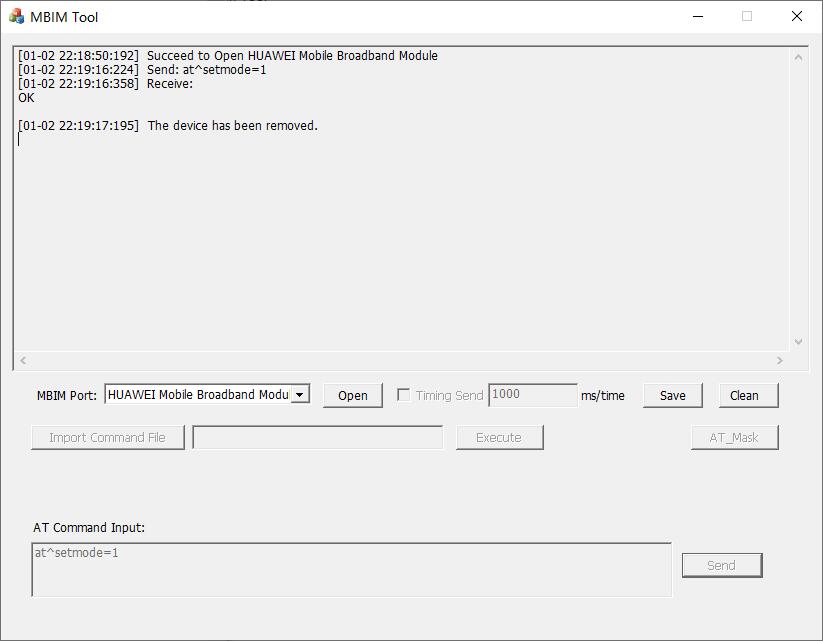This screenshot has width=823, height=641.
Task: Click log line 'Send: at^setmode=1'
Action: click(142, 70)
